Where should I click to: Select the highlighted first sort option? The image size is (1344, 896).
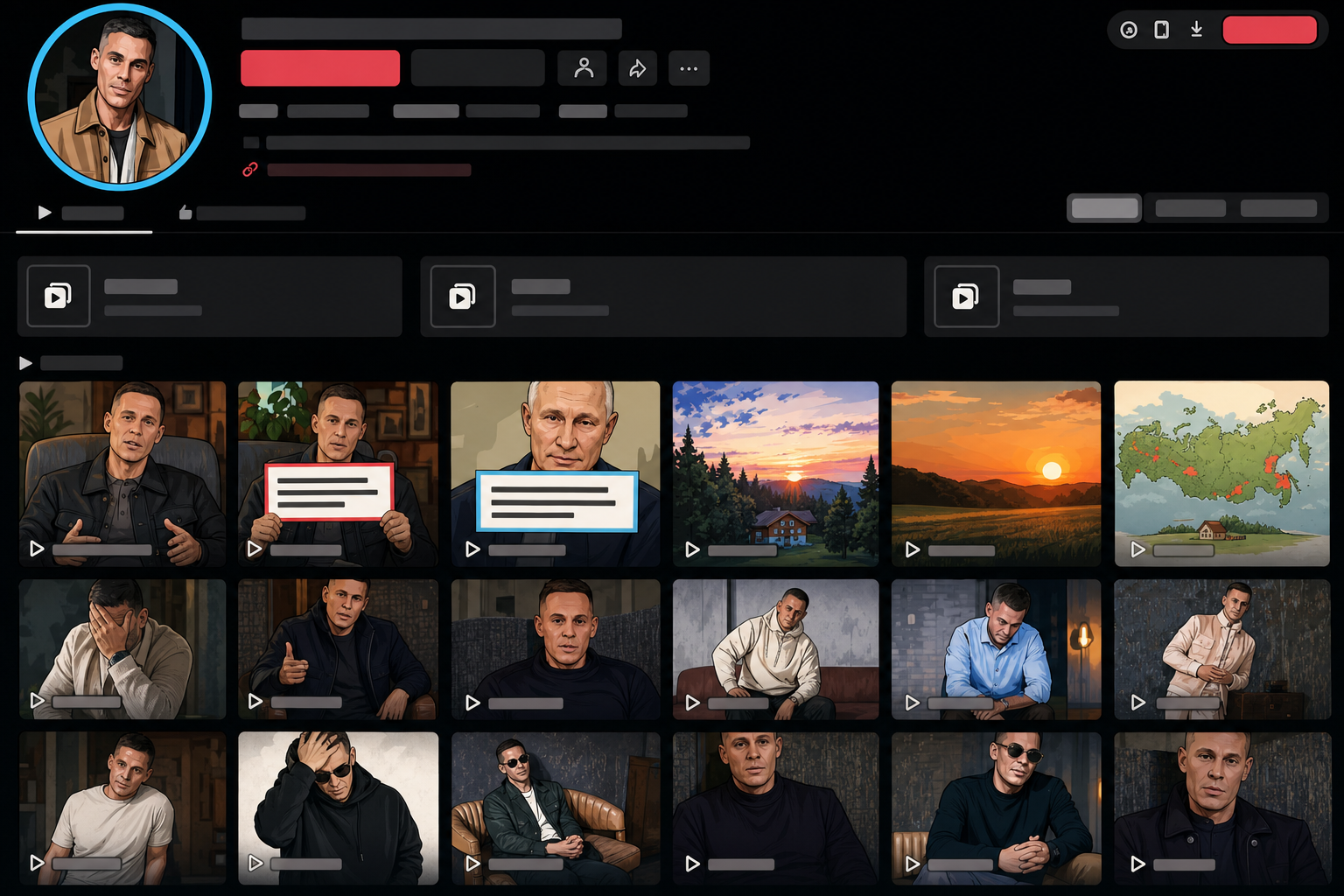point(1104,208)
